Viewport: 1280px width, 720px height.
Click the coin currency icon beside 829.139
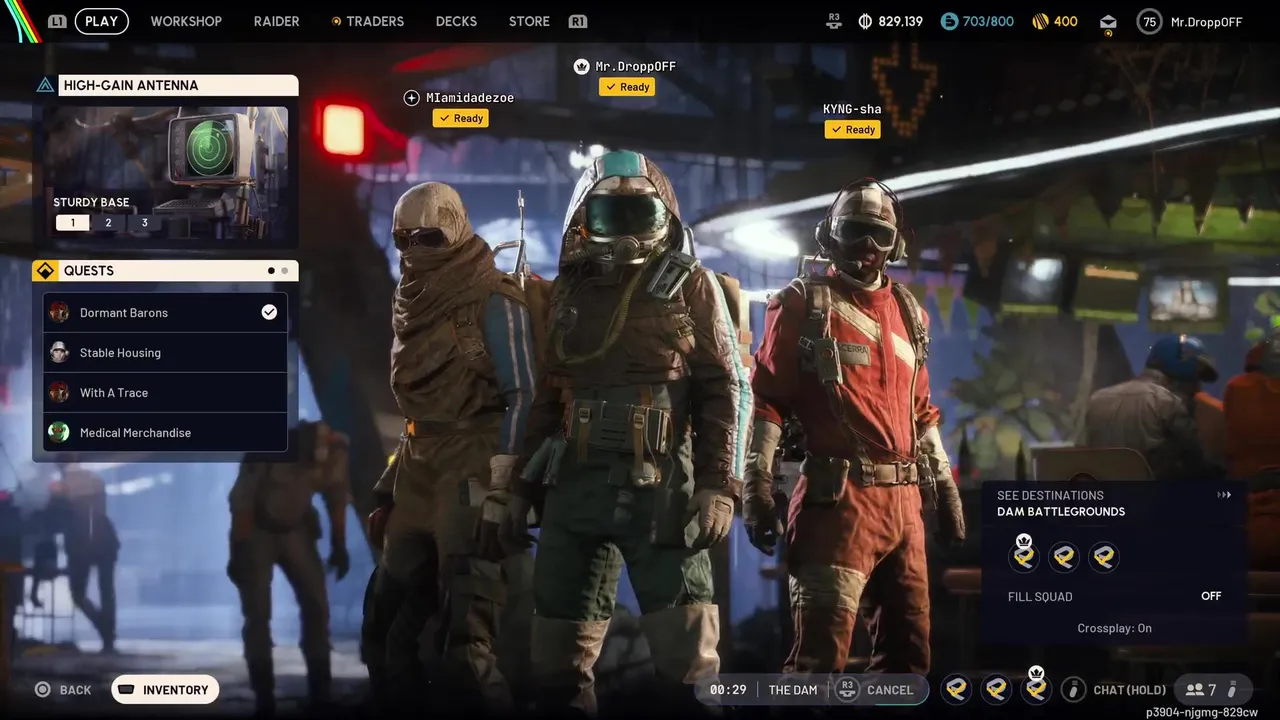(x=865, y=21)
